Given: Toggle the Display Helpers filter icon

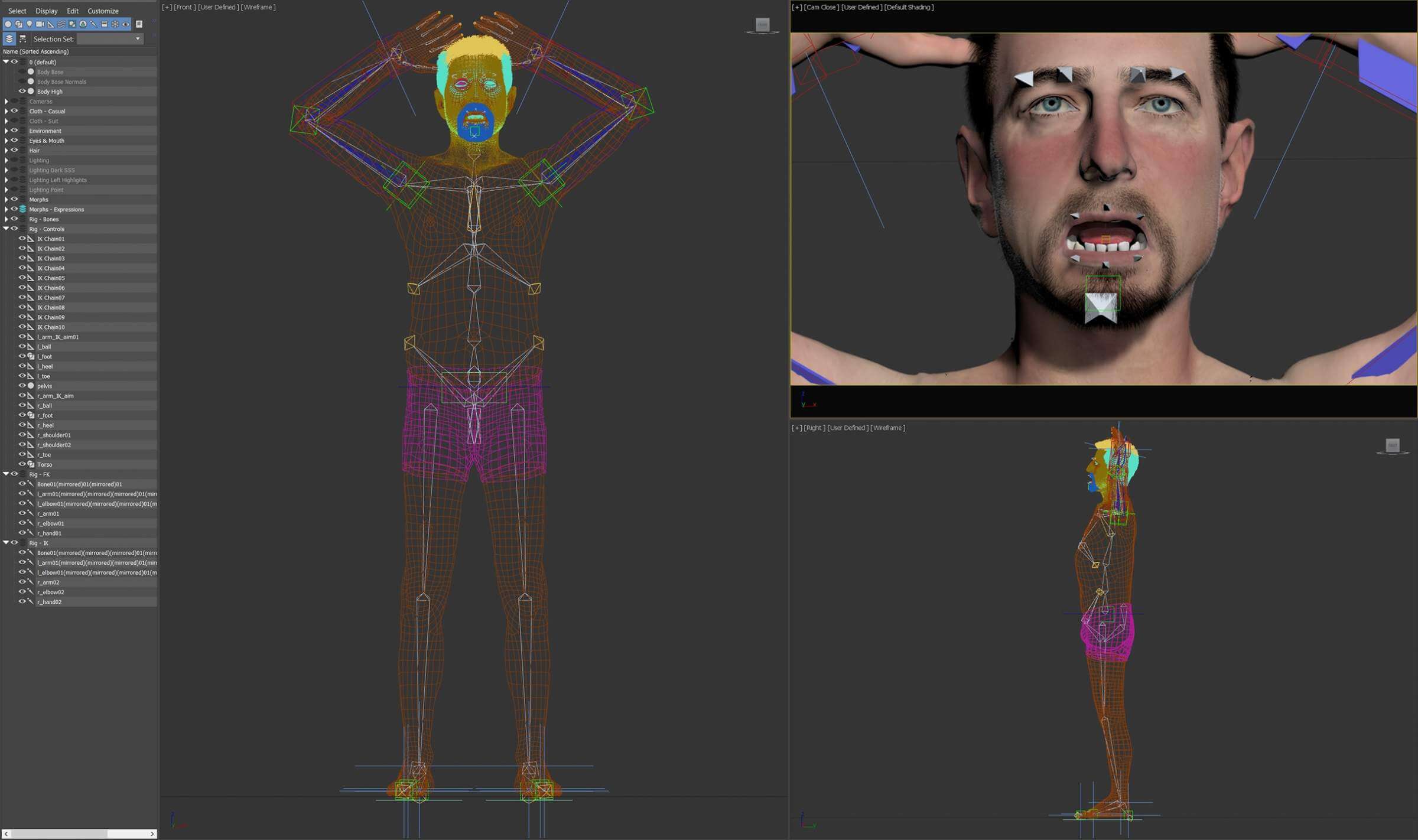Looking at the screenshot, I should click(51, 24).
